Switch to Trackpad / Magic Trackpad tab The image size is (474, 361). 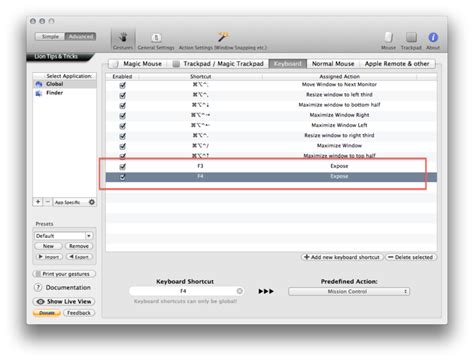(219, 64)
